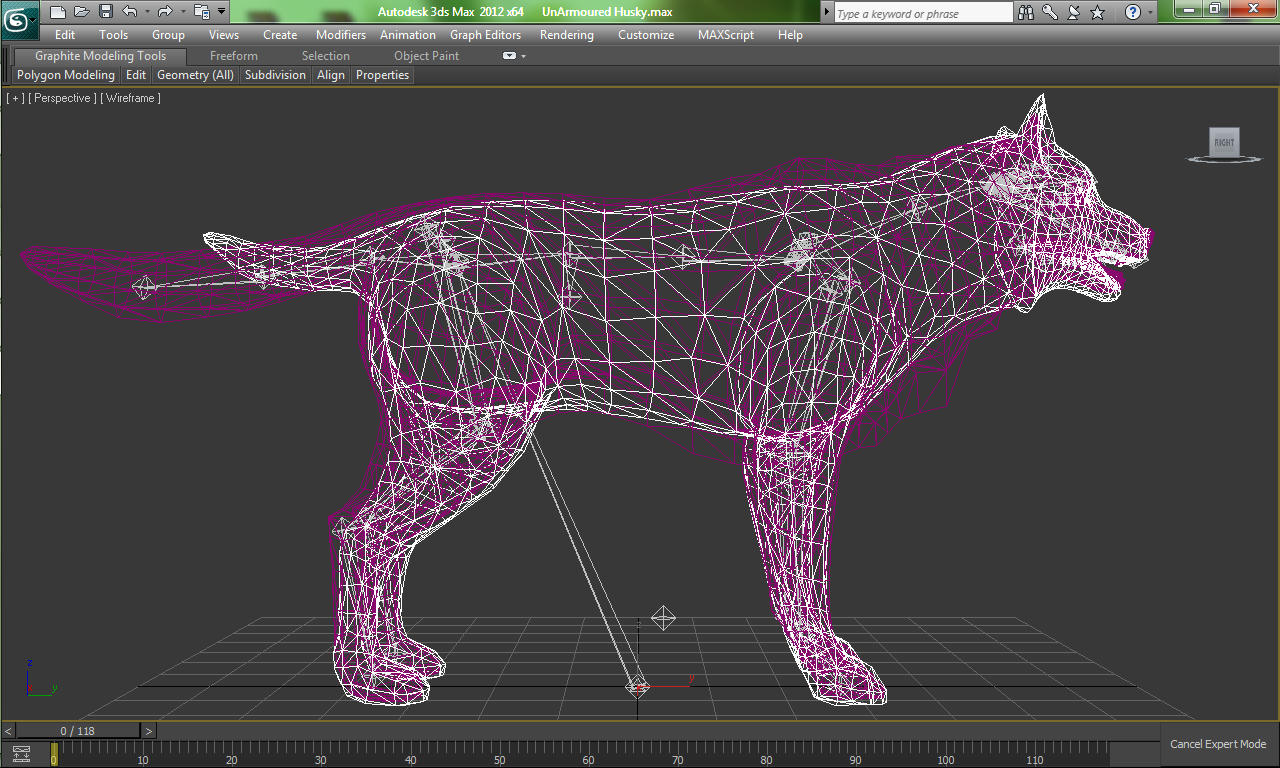Select the Graphite Modeling Tools tab

point(100,56)
